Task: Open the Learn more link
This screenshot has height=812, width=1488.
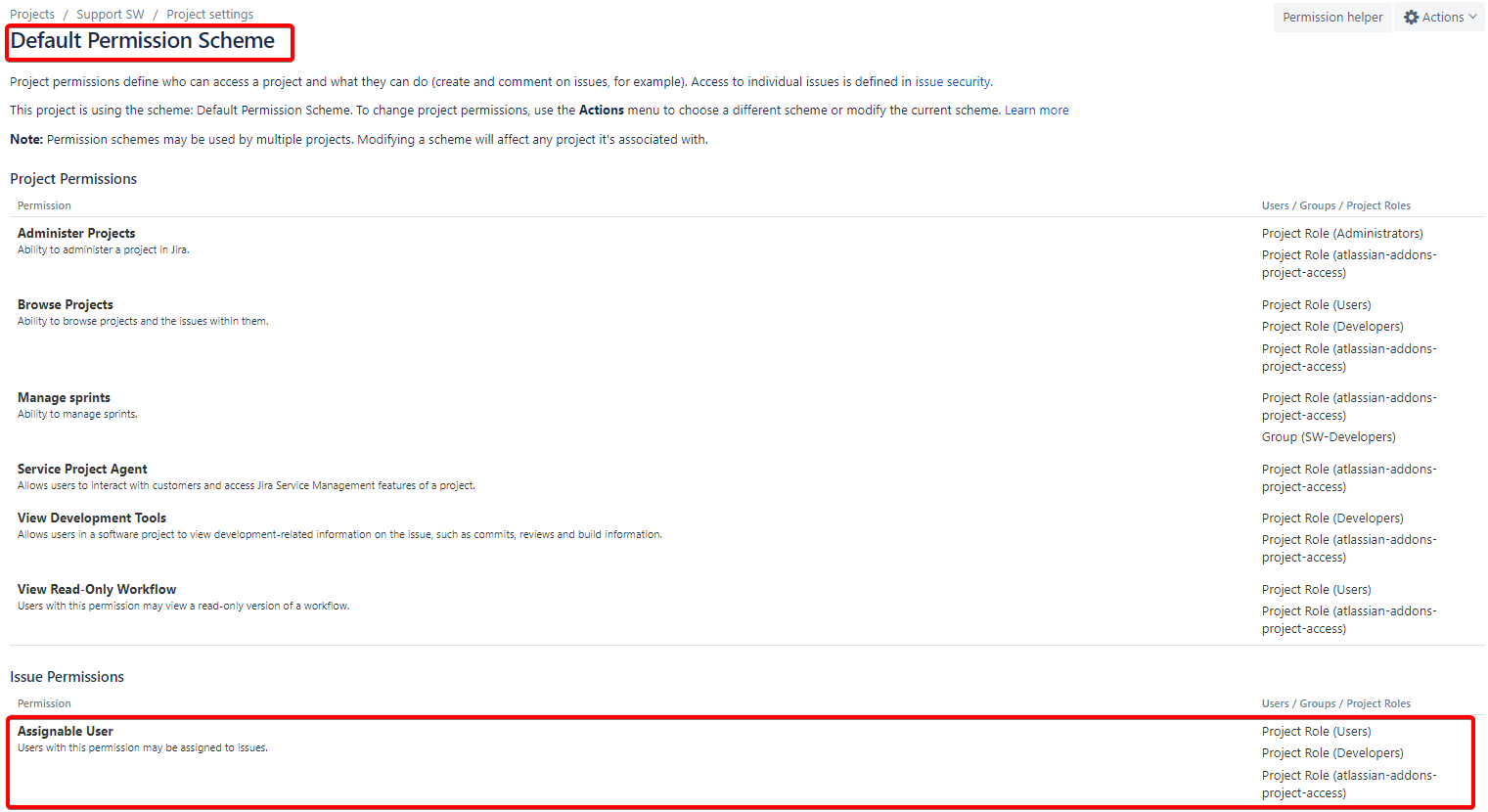Action: click(x=1036, y=110)
